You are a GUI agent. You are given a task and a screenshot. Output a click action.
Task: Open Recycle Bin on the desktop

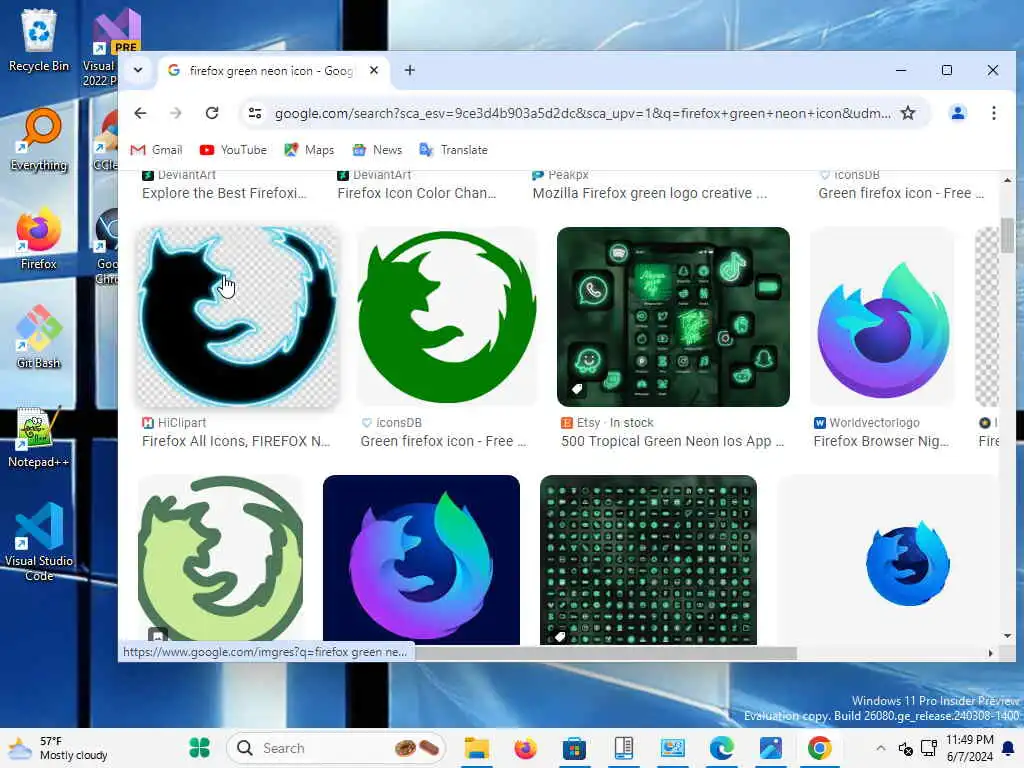[x=39, y=40]
